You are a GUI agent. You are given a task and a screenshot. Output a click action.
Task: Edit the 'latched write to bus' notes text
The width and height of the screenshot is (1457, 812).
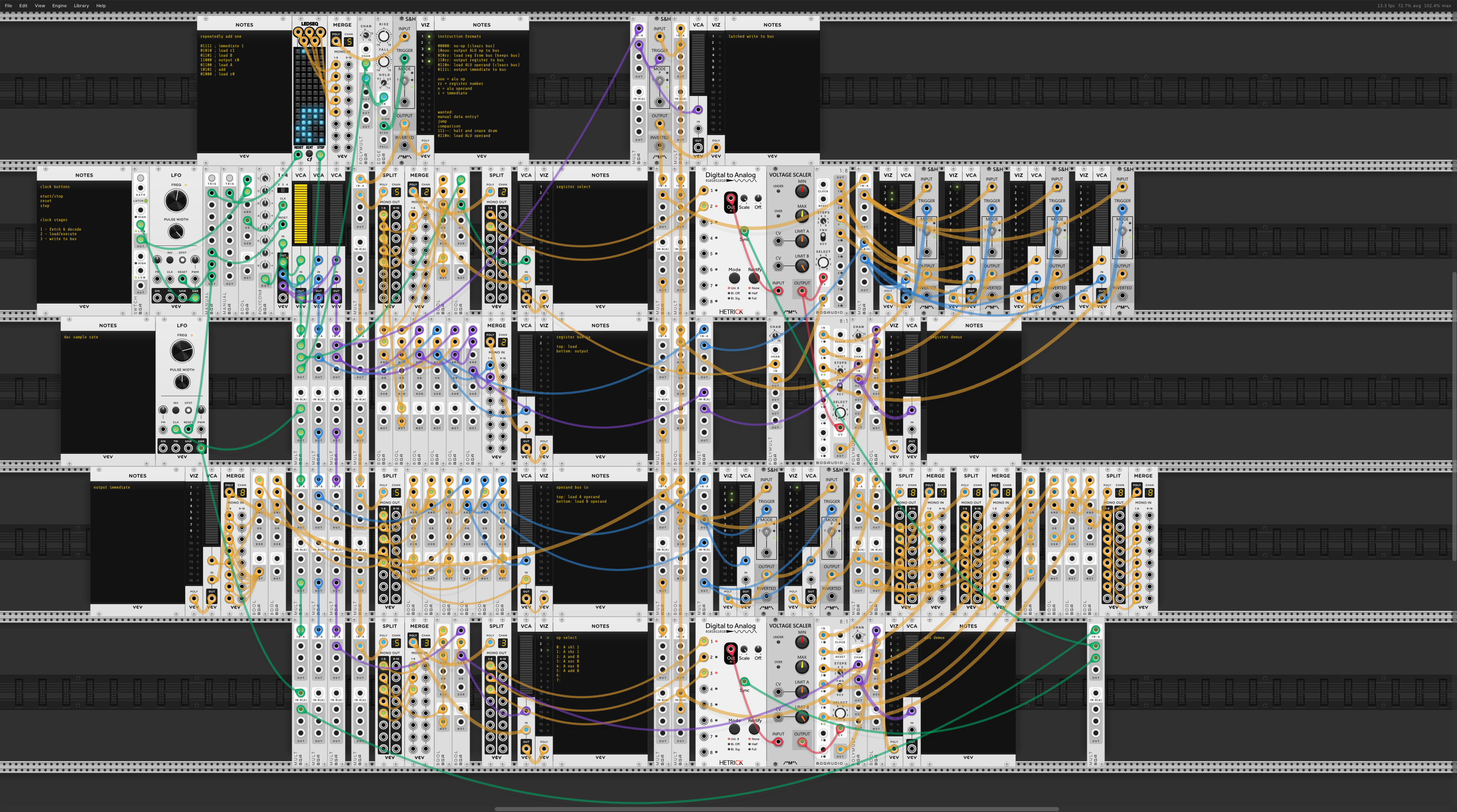click(x=772, y=91)
